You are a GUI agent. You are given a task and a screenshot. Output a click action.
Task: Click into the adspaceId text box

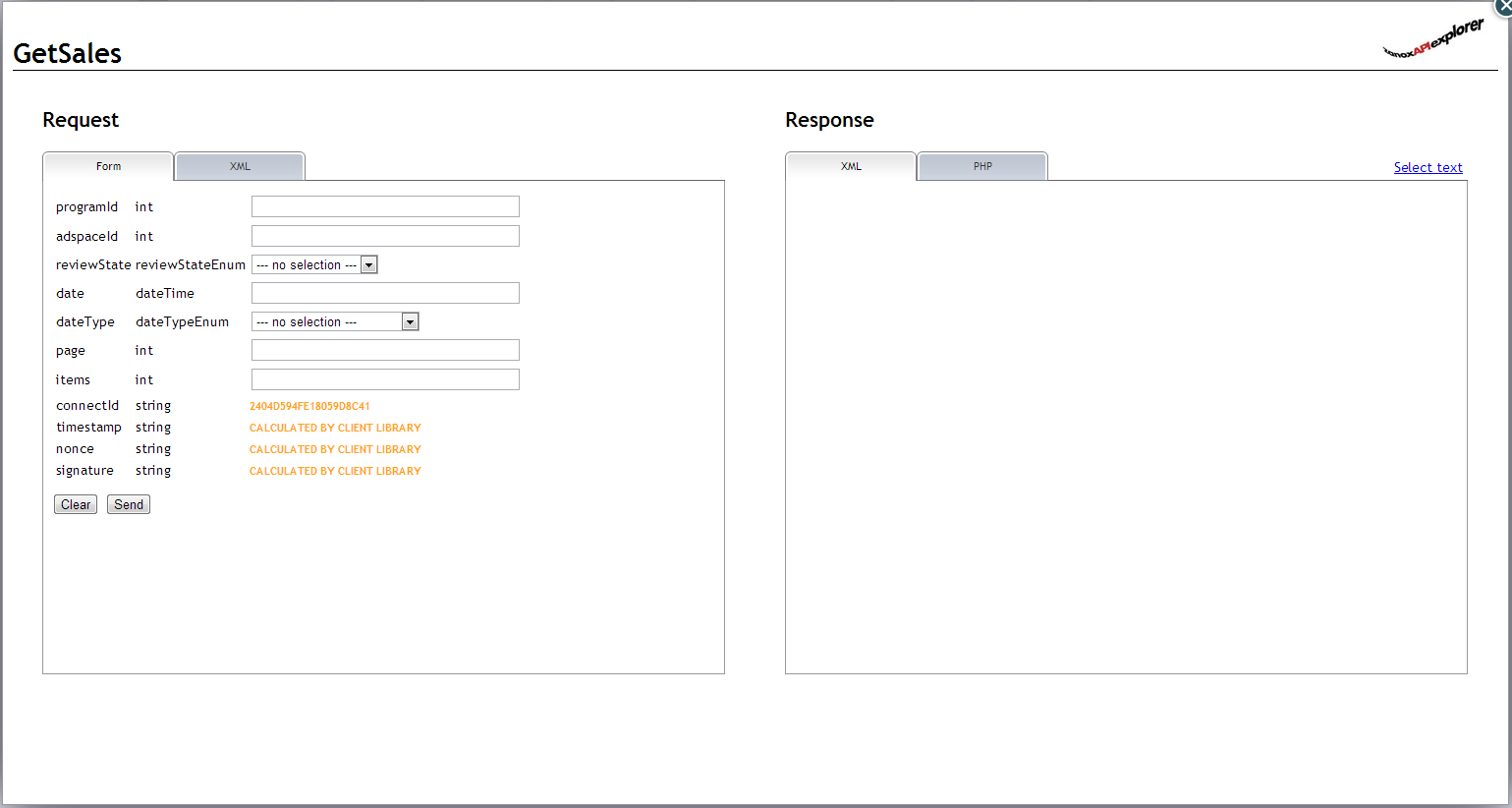[x=385, y=236]
